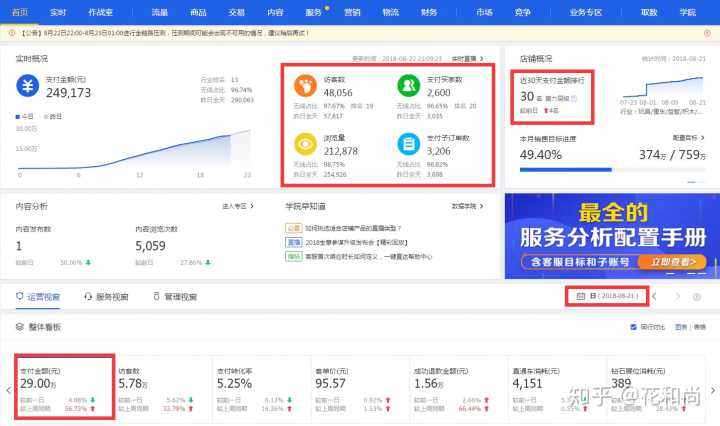Toggle the 同行对比 peer comparison checkbox
This screenshot has height=426, width=720.
632,327
